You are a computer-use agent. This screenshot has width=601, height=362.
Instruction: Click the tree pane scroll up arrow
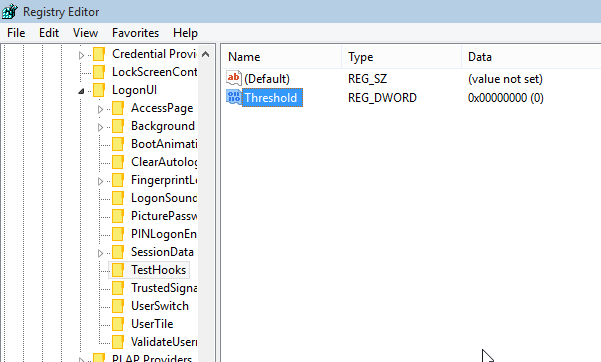click(x=206, y=54)
